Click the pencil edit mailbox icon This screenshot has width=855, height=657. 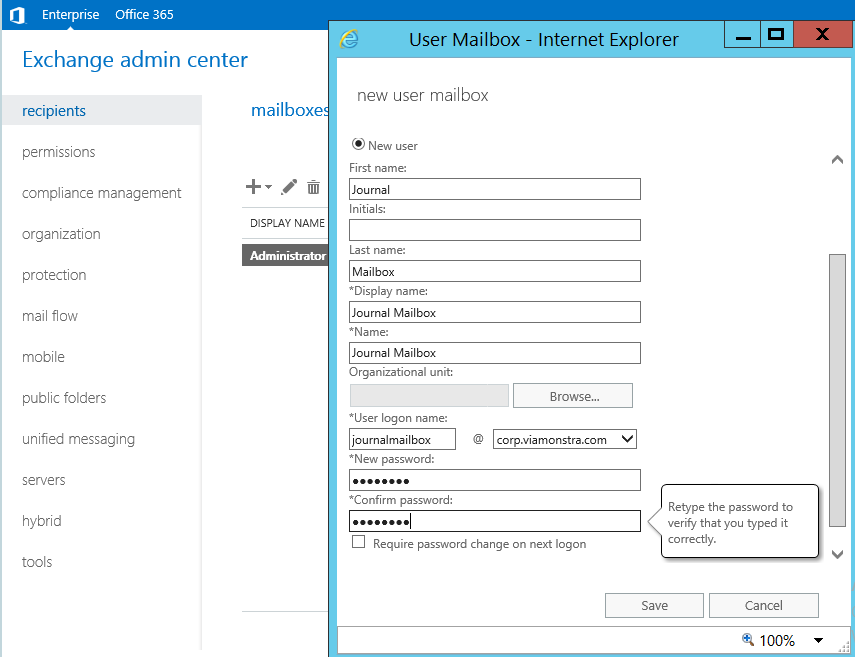(x=289, y=187)
